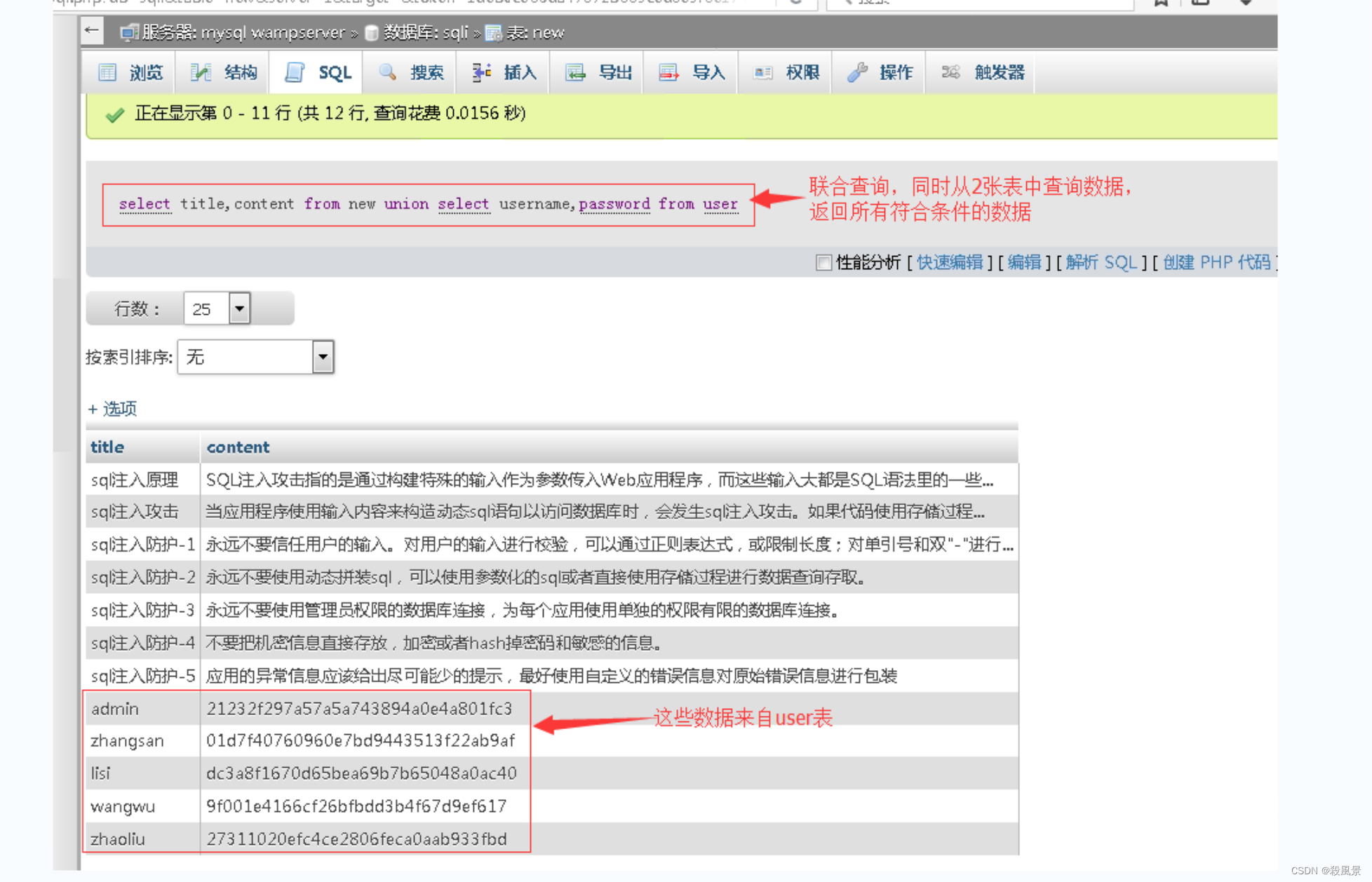Click content cell starting 'SQL注入攻击指的是'

[609, 480]
